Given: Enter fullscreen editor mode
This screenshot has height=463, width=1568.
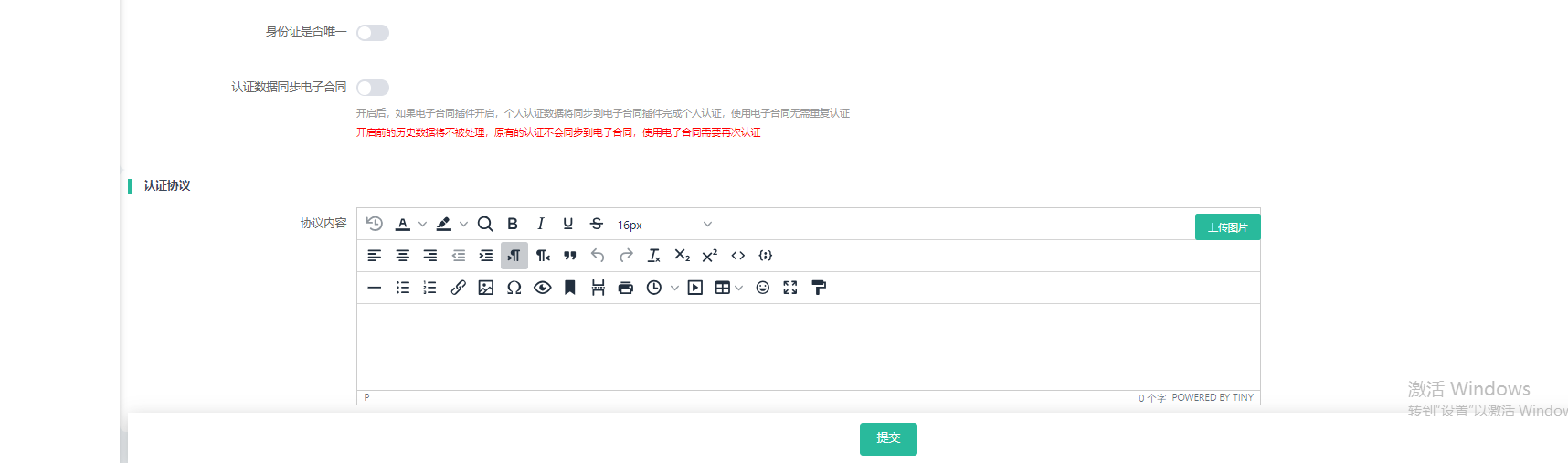Looking at the screenshot, I should 790,288.
